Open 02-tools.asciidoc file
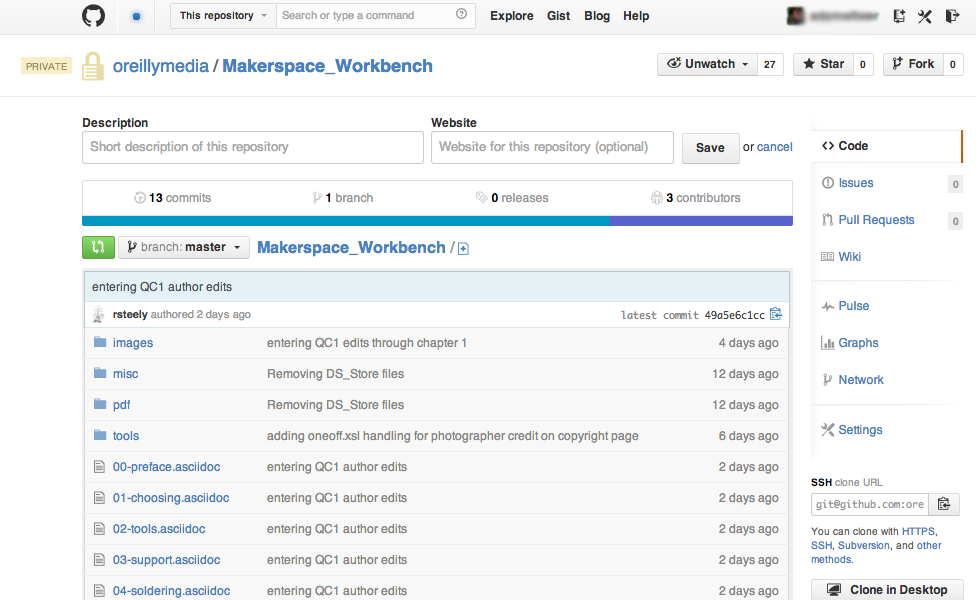 pos(159,529)
